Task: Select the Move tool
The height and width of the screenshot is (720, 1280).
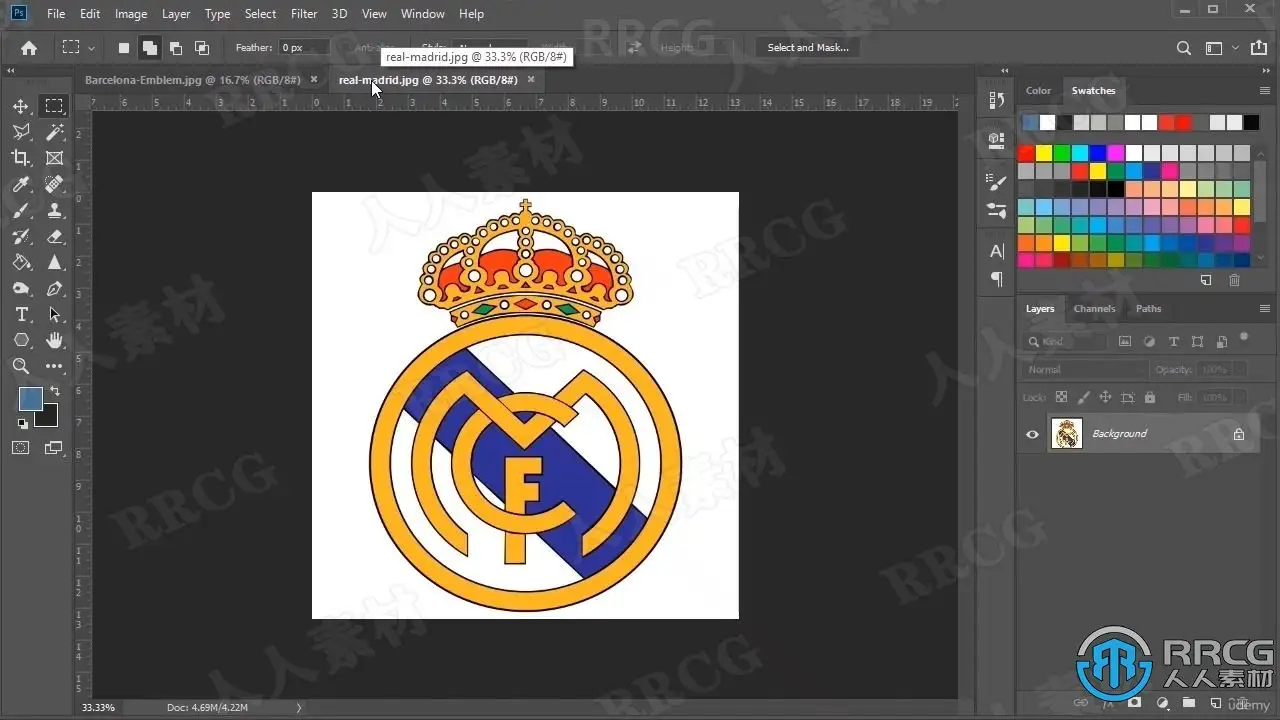Action: 21,106
